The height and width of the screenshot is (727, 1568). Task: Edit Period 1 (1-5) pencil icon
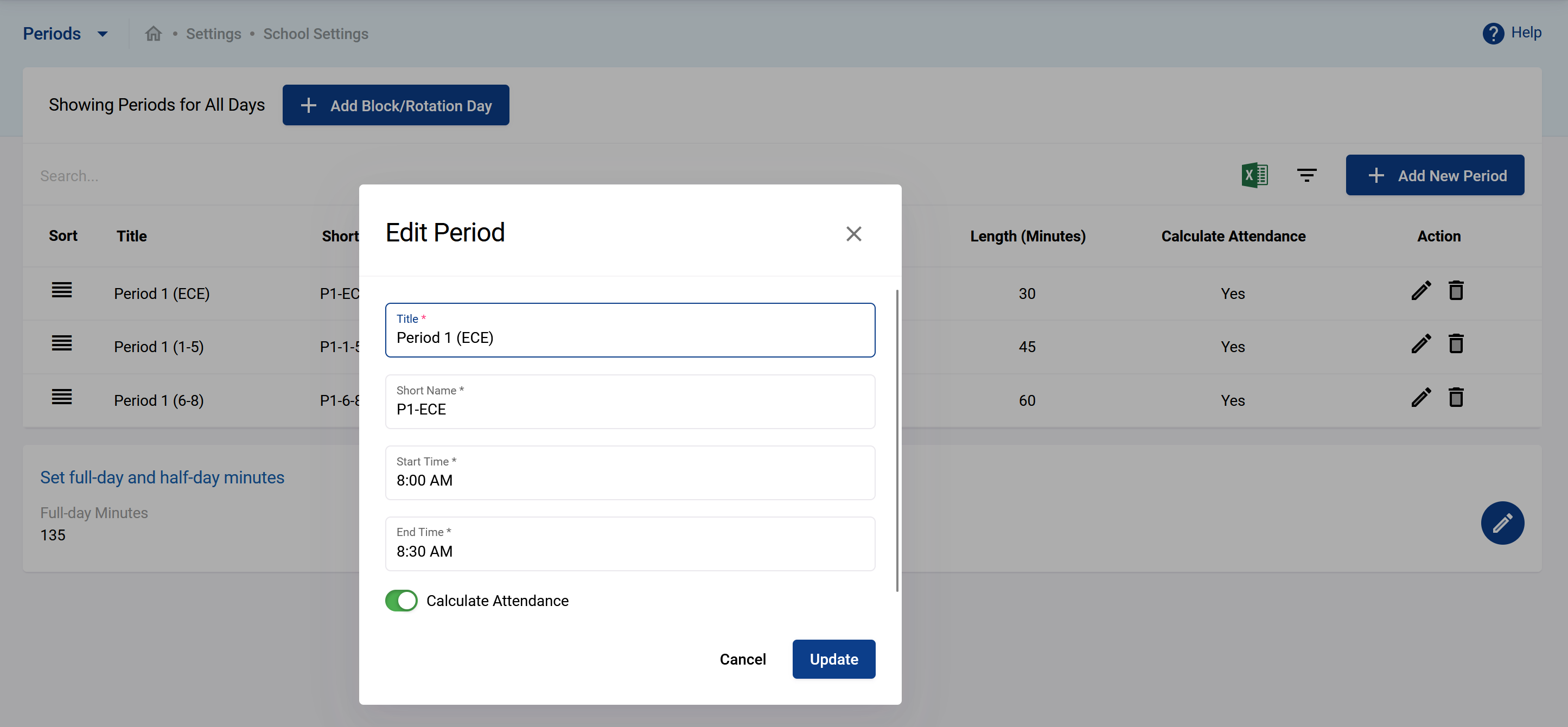pos(1421,344)
